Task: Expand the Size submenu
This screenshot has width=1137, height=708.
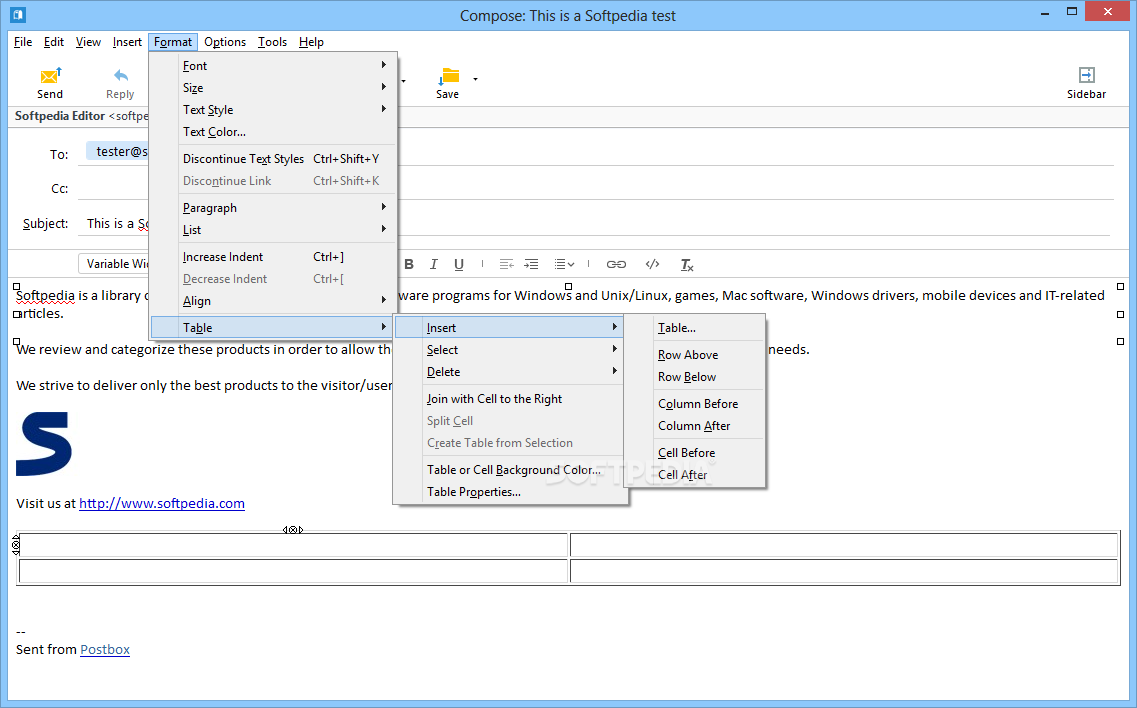Action: tap(288, 88)
